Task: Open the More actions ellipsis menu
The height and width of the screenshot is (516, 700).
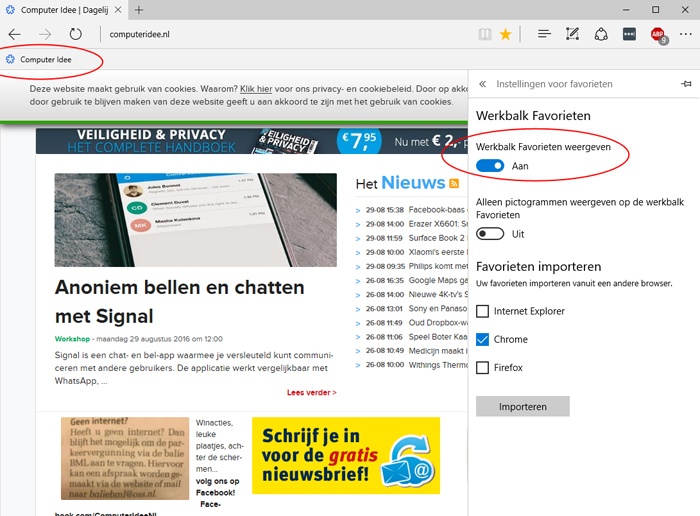Action: click(686, 34)
